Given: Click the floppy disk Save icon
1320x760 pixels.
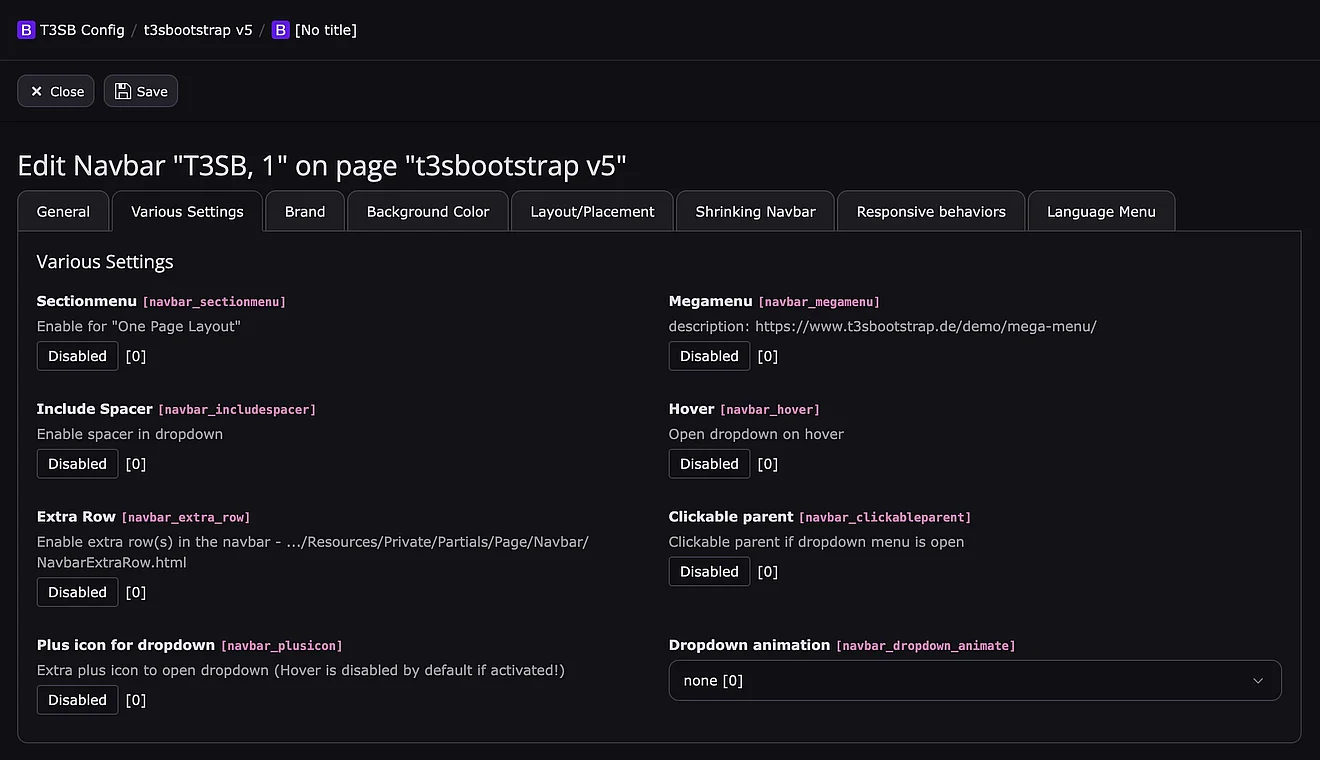Looking at the screenshot, I should [x=123, y=91].
